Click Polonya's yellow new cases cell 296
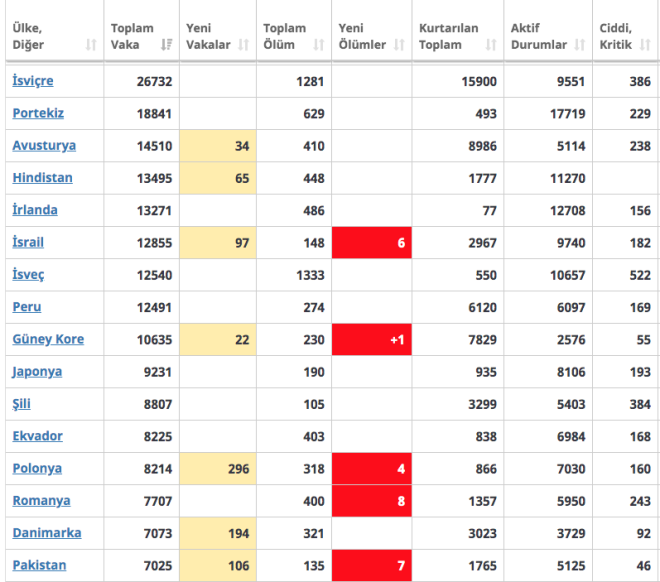The height and width of the screenshot is (582, 660). (x=217, y=468)
